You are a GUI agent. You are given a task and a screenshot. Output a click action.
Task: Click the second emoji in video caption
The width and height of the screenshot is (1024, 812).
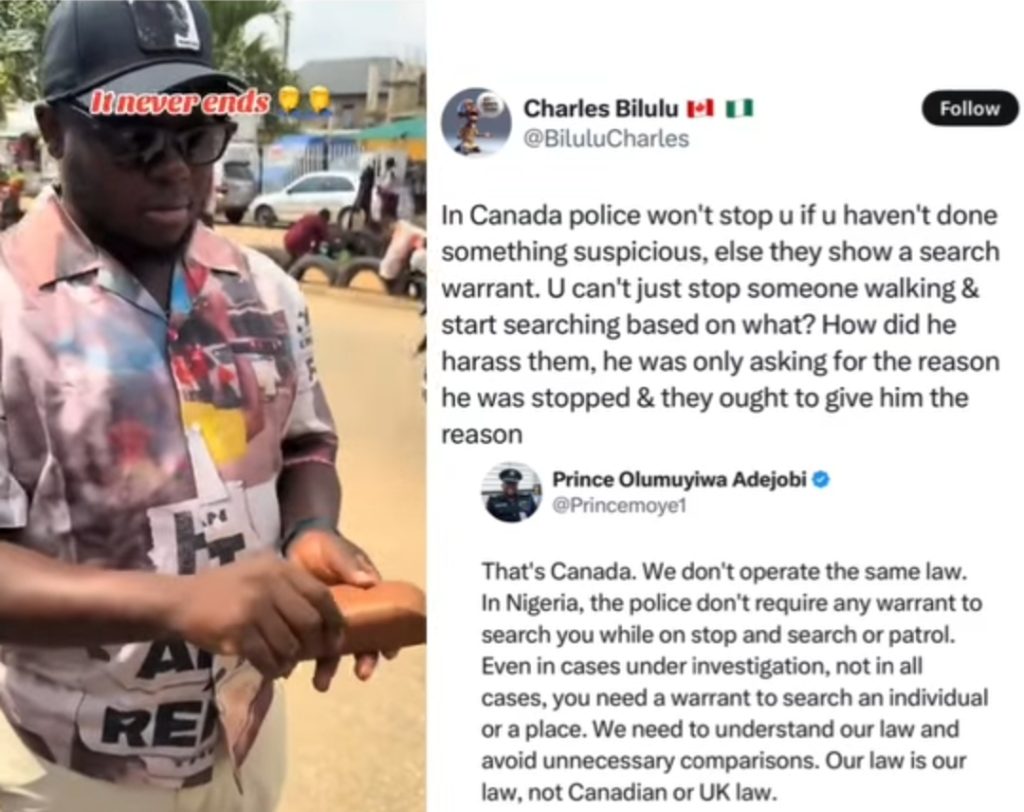click(x=317, y=100)
